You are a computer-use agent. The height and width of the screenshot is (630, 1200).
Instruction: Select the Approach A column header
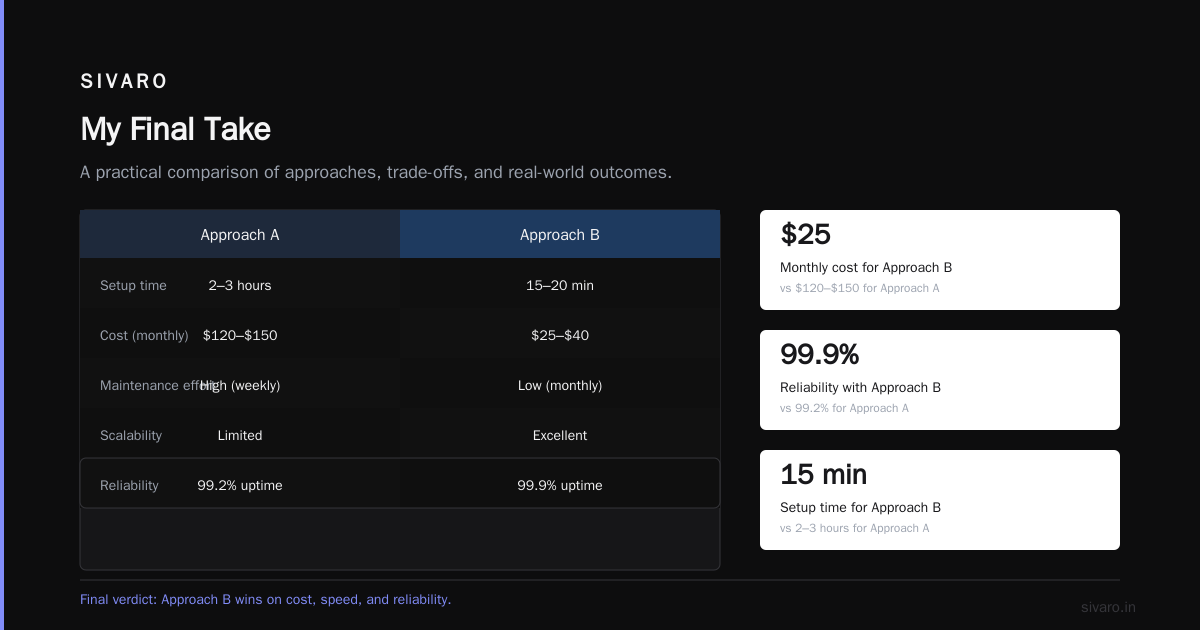click(x=240, y=235)
